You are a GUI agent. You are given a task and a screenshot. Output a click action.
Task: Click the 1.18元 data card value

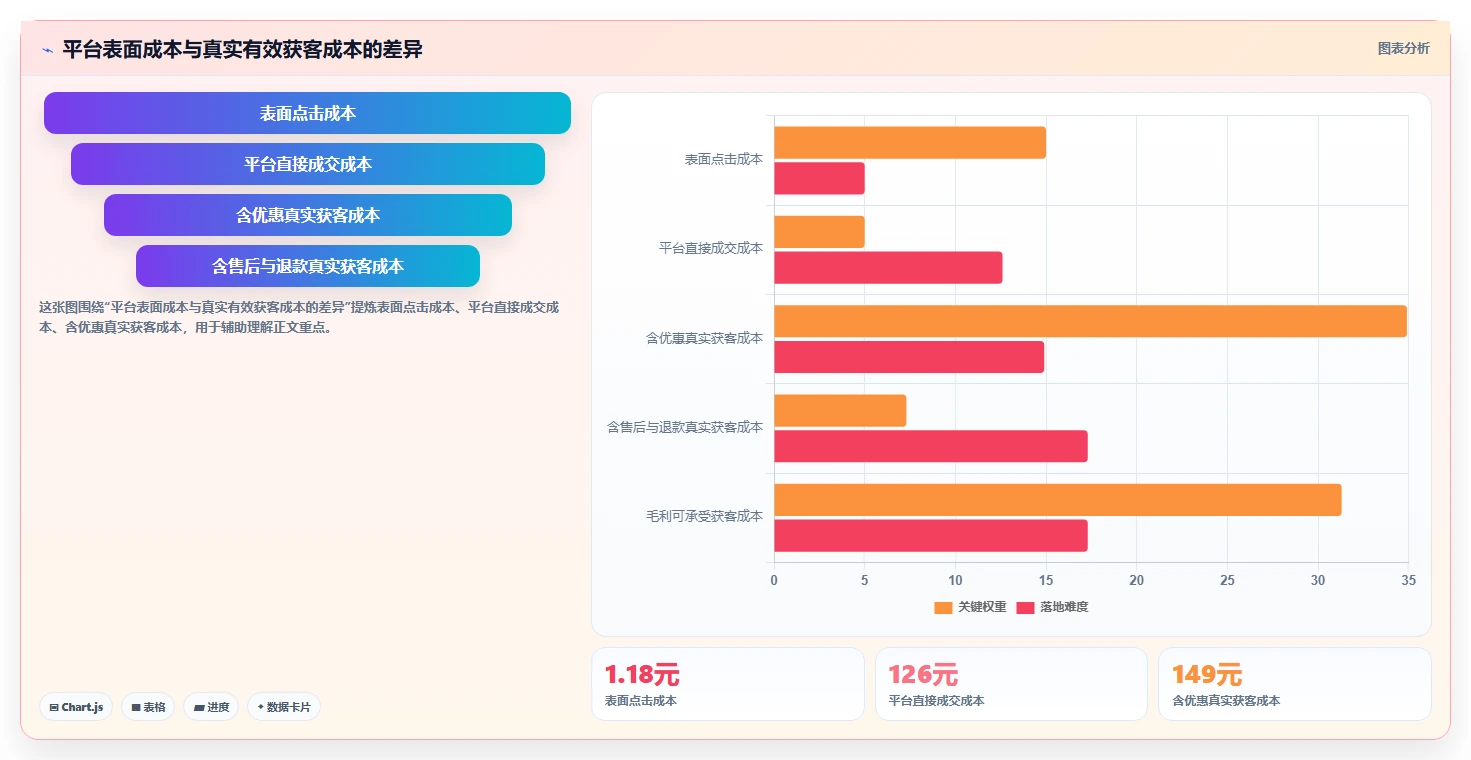click(x=642, y=675)
